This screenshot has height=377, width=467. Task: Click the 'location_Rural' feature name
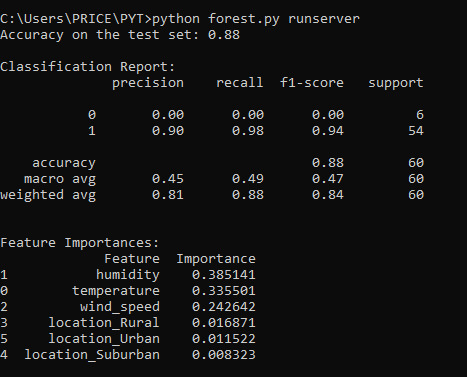point(104,323)
